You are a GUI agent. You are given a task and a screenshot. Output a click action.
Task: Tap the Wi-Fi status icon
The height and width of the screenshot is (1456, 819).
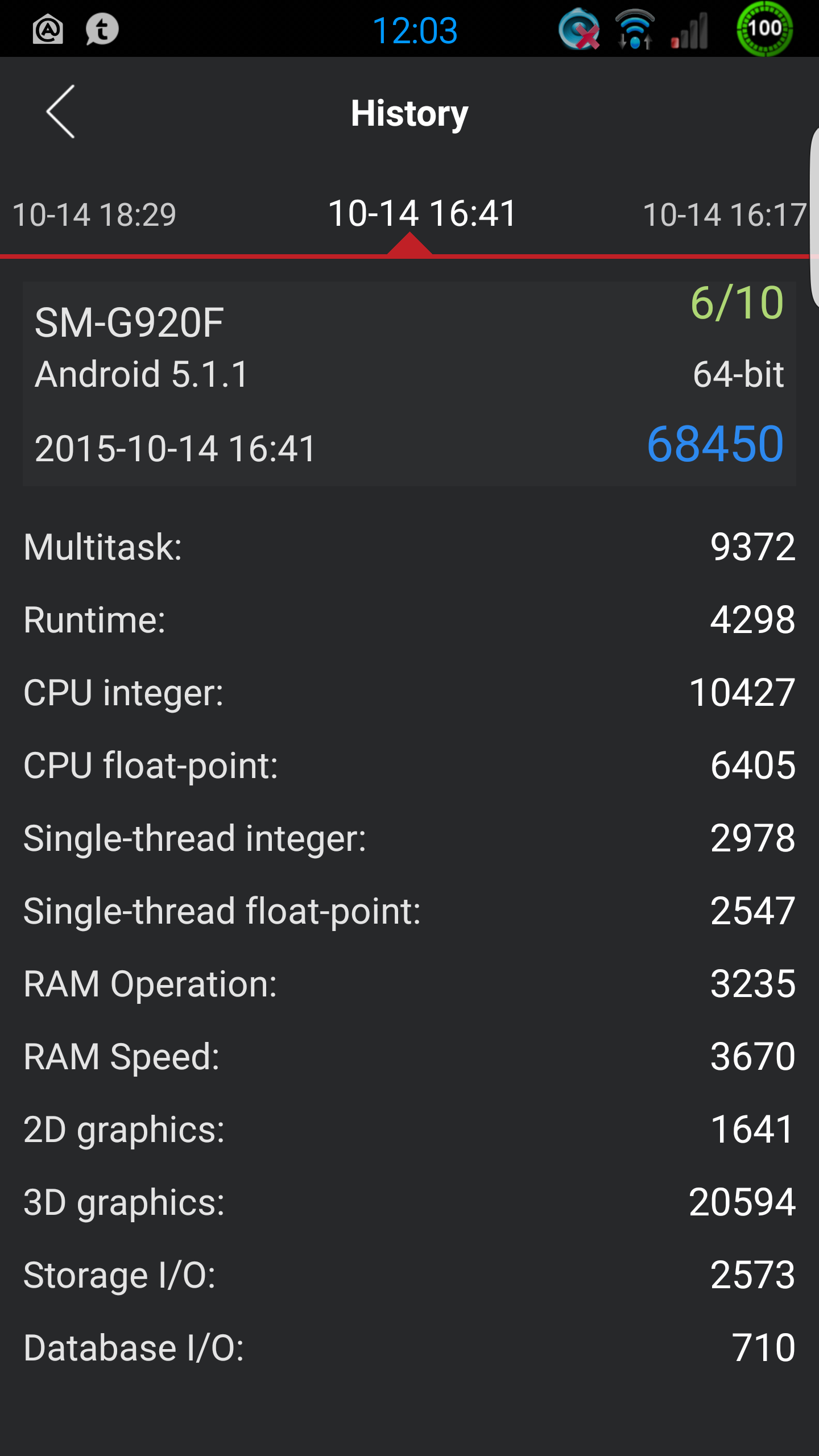click(635, 30)
